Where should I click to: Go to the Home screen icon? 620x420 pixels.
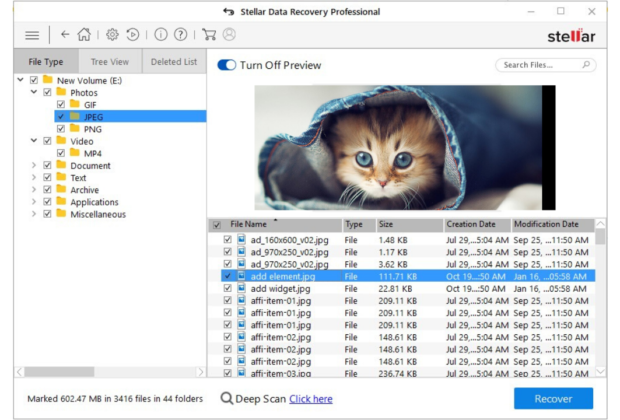click(x=84, y=34)
